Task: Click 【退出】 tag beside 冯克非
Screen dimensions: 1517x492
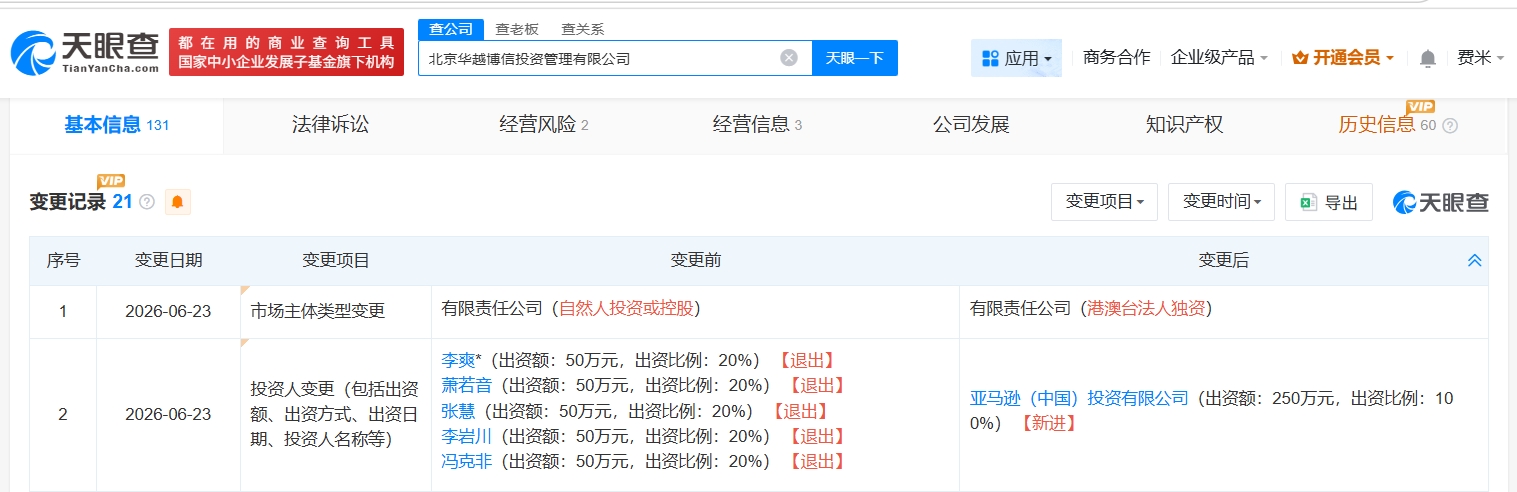Action: pos(817,461)
